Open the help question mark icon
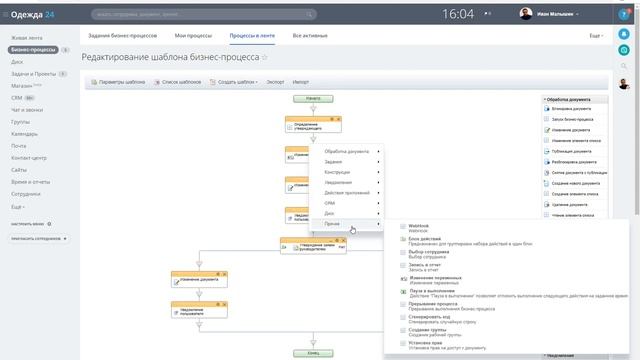 (623, 15)
